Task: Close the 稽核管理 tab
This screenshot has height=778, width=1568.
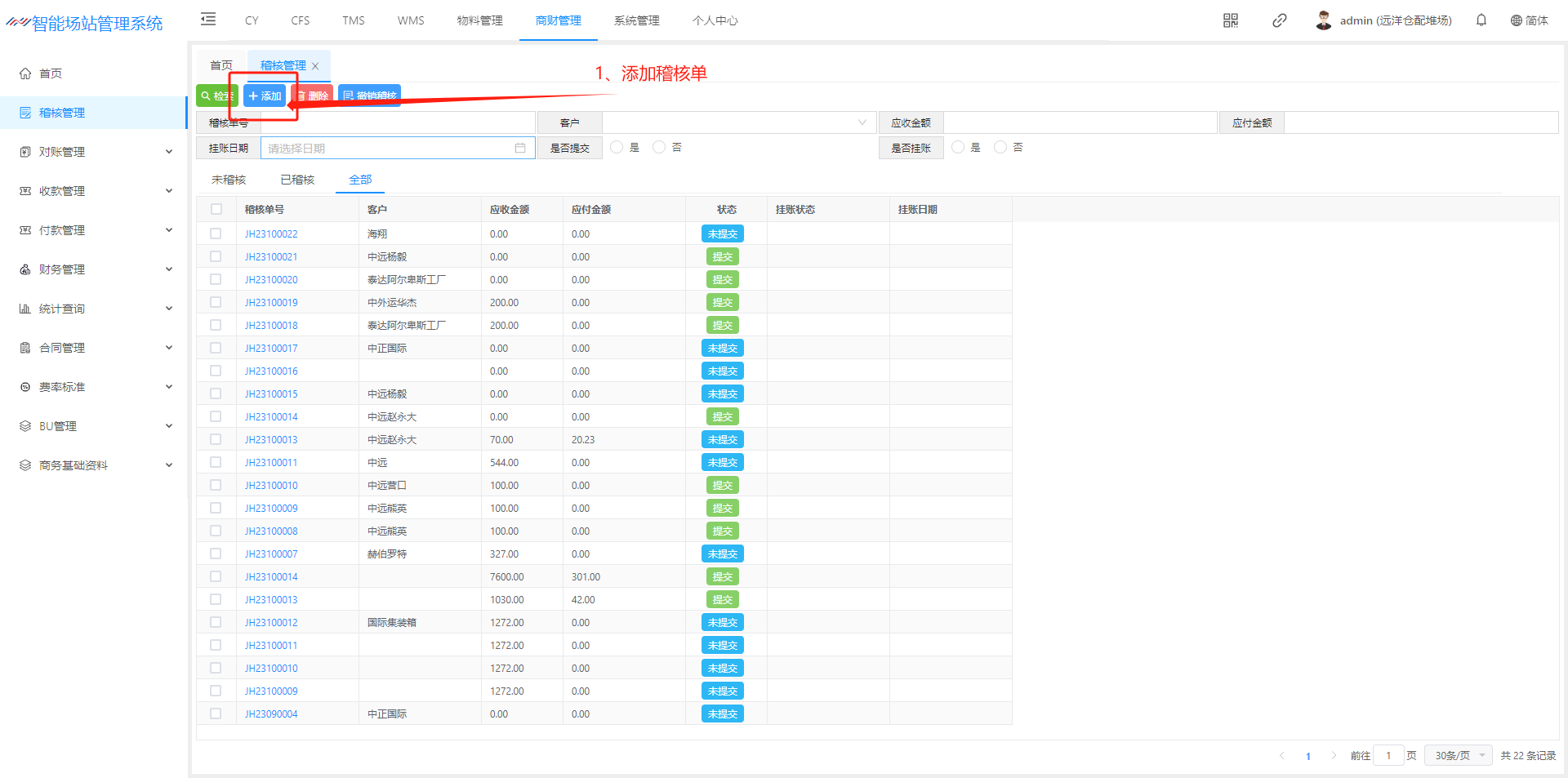Action: pyautogui.click(x=315, y=66)
